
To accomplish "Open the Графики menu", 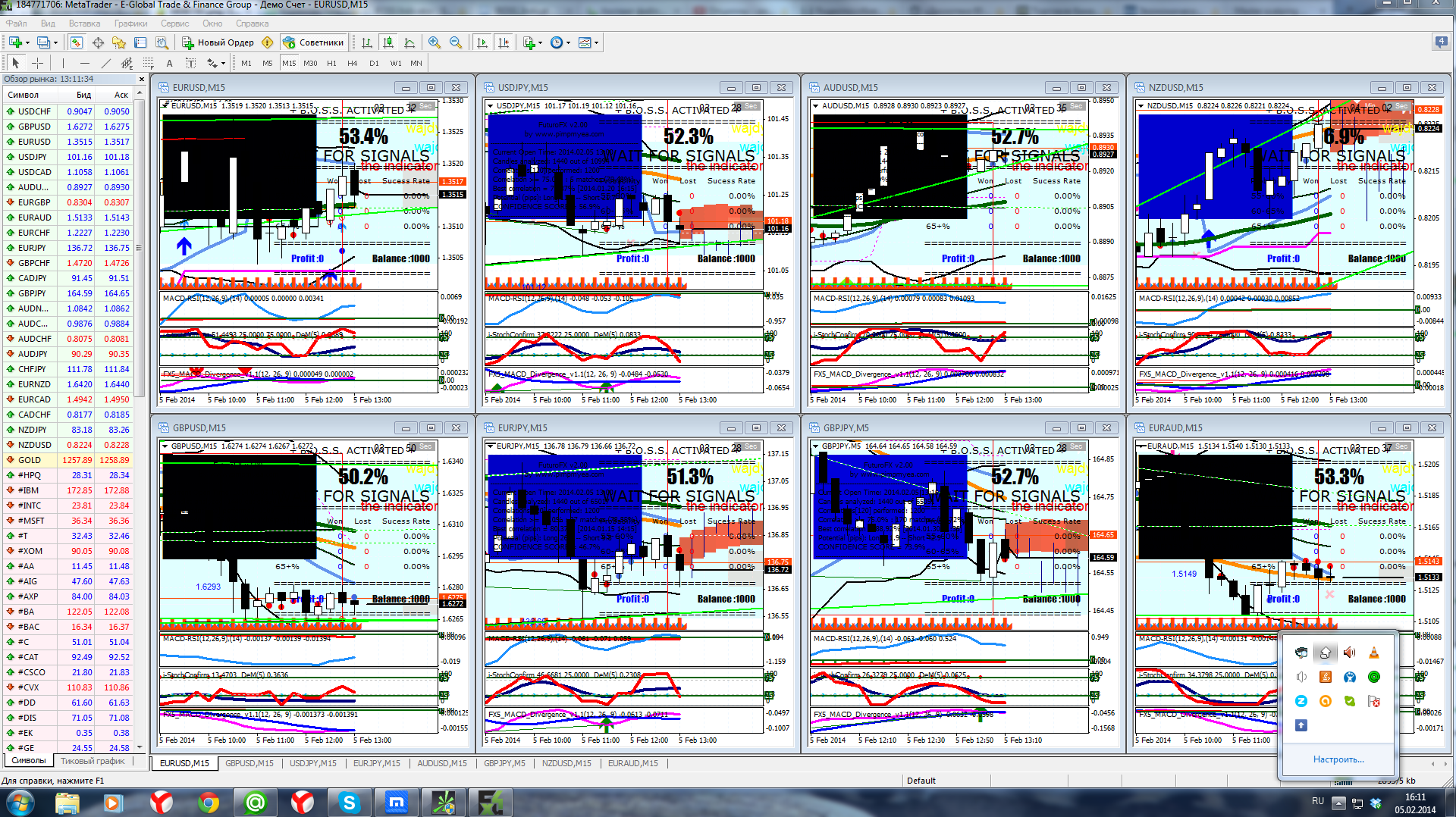I will [130, 23].
